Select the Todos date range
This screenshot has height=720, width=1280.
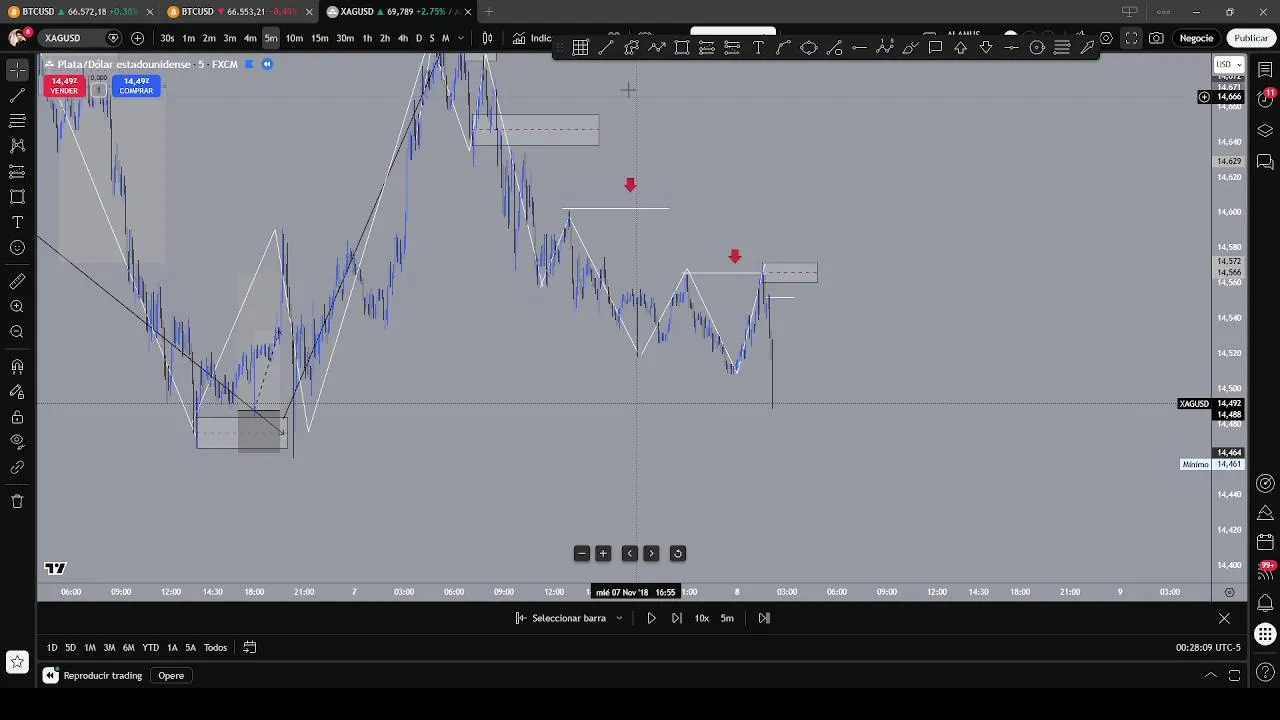pos(215,648)
